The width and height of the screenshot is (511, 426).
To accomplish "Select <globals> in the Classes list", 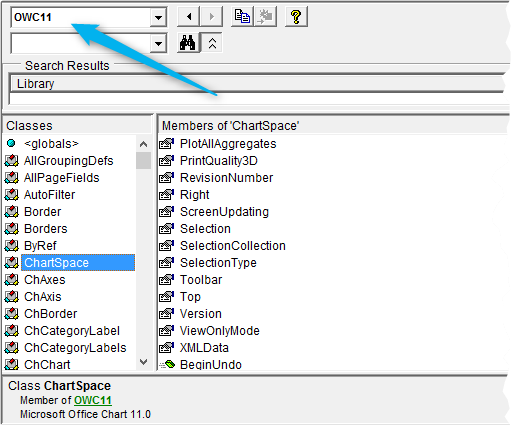I will (x=51, y=144).
